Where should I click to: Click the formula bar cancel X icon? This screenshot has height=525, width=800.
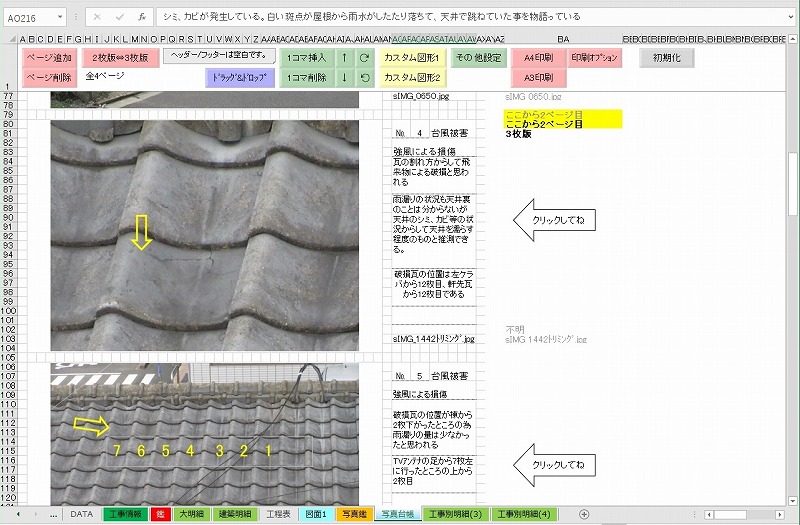click(96, 17)
